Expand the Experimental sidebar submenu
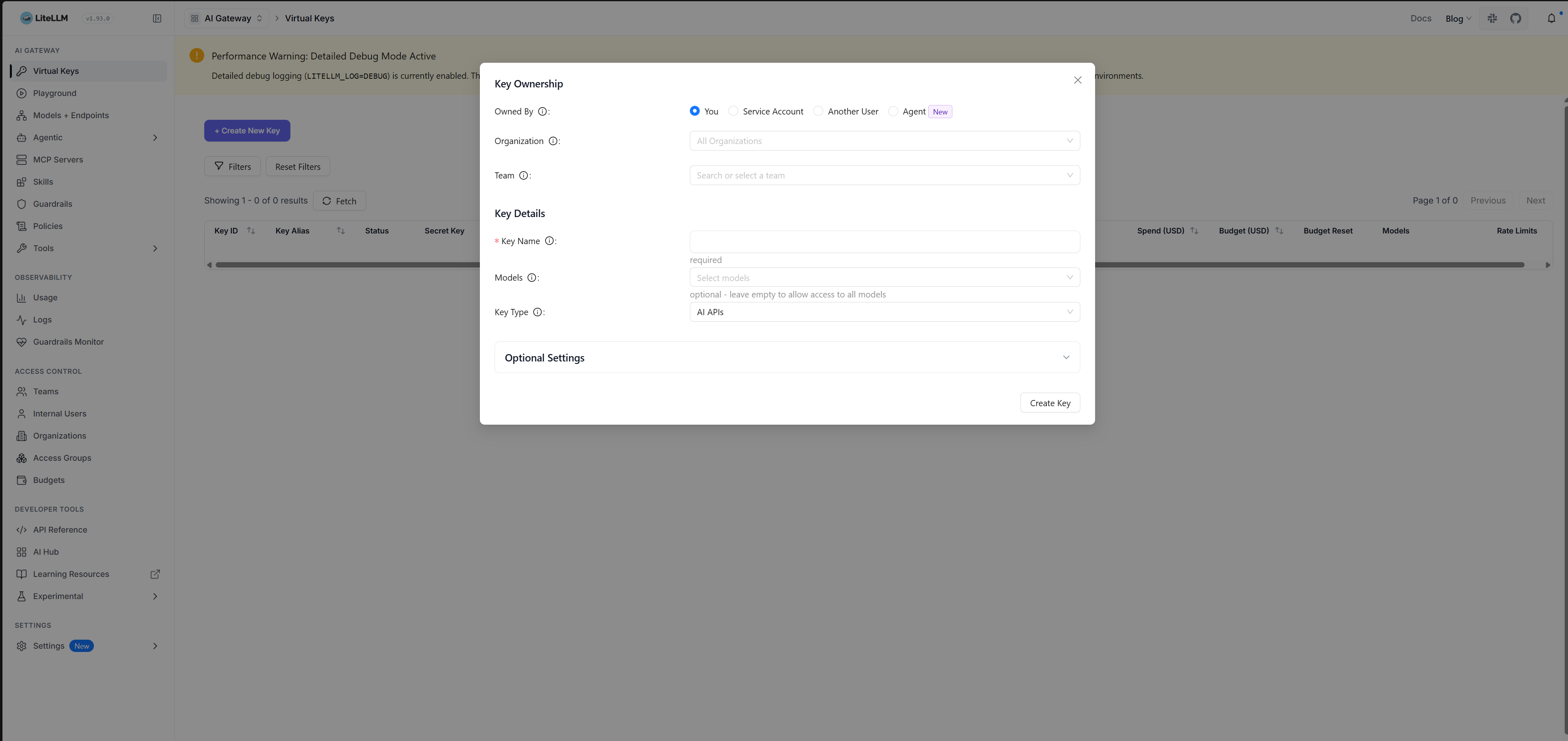The image size is (1568, 741). tap(155, 596)
